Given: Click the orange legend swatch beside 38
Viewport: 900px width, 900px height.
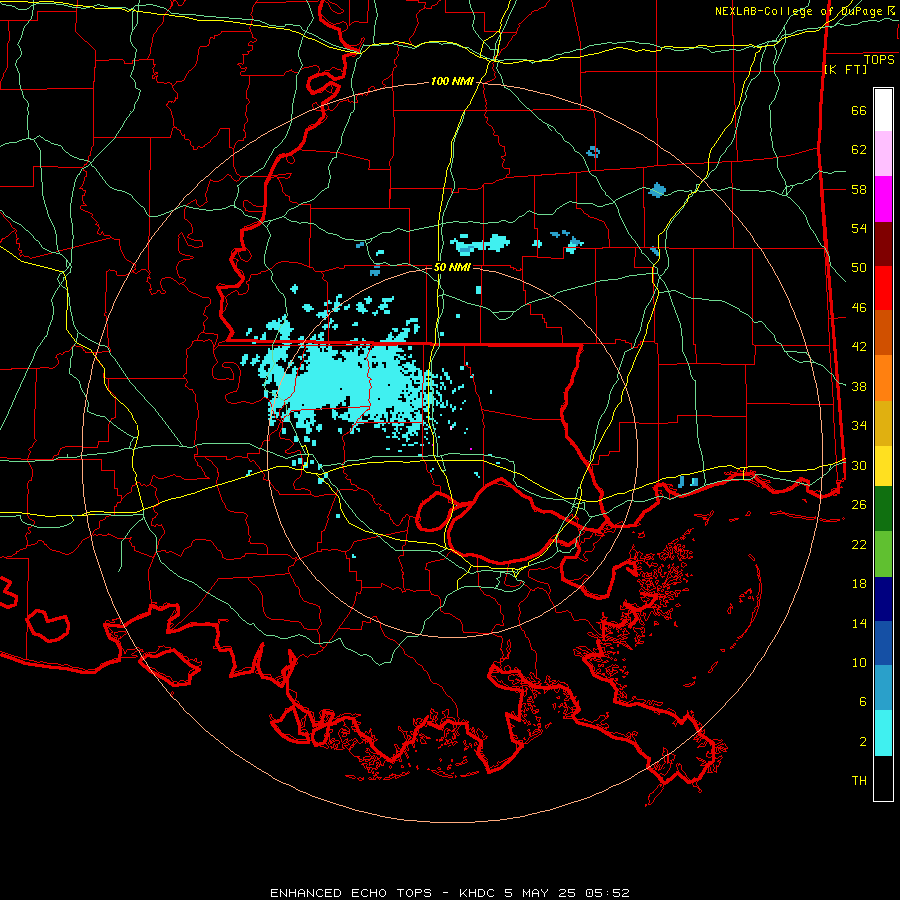Looking at the screenshot, I should 883,378.
